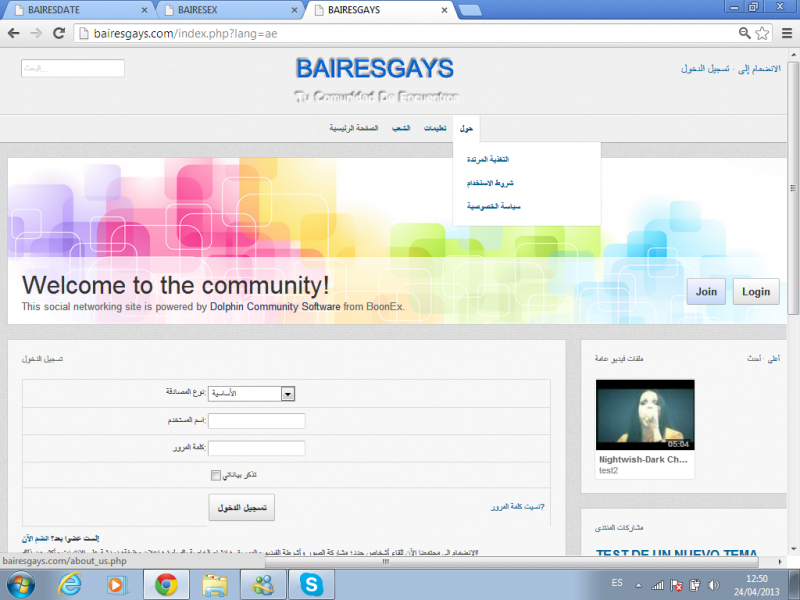Close the BAIRESGAYS tab

click(444, 10)
